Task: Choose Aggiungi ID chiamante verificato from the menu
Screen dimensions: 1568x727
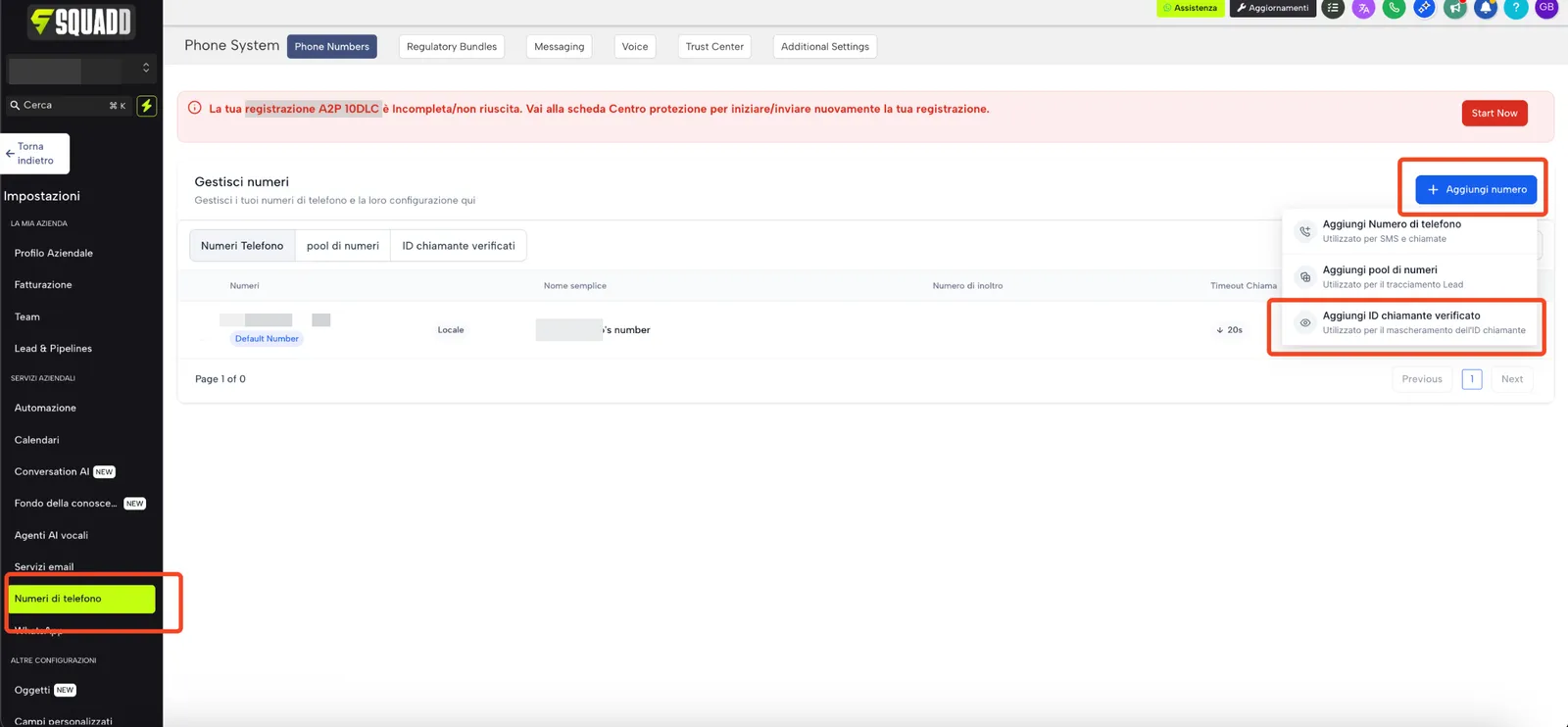Action: pos(1409,322)
